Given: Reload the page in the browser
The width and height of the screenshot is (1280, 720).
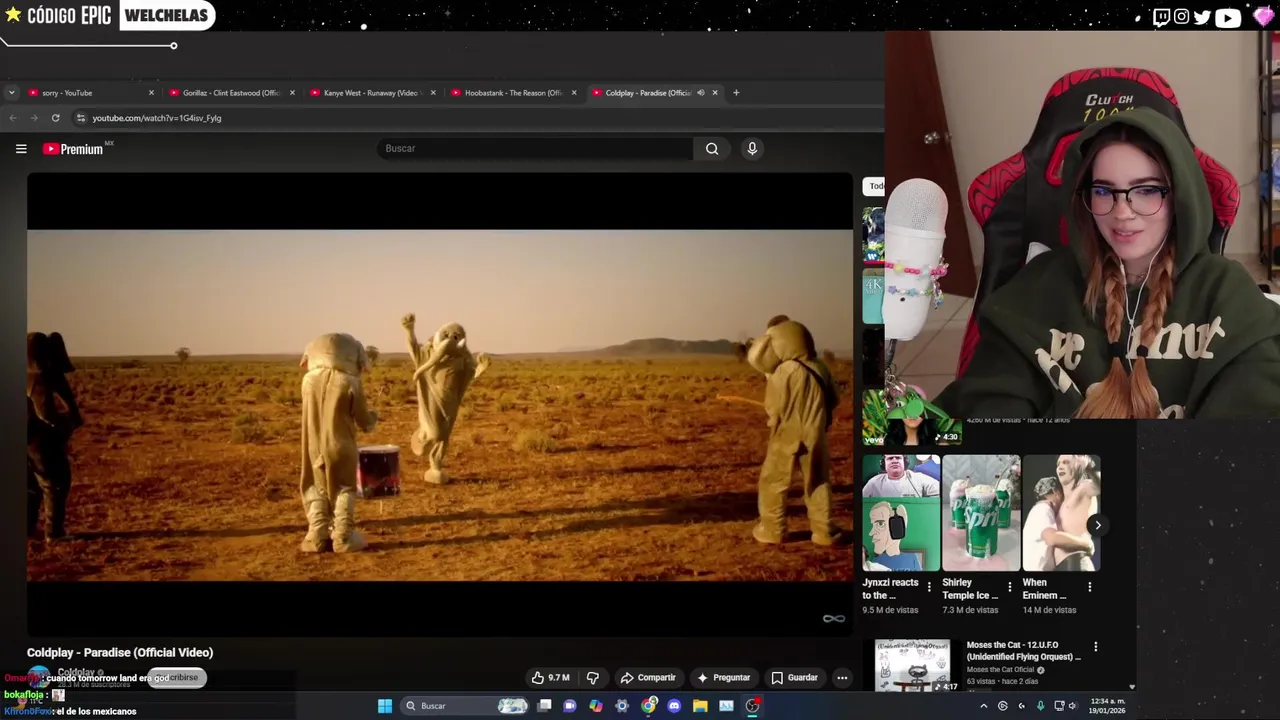Looking at the screenshot, I should [x=55, y=118].
